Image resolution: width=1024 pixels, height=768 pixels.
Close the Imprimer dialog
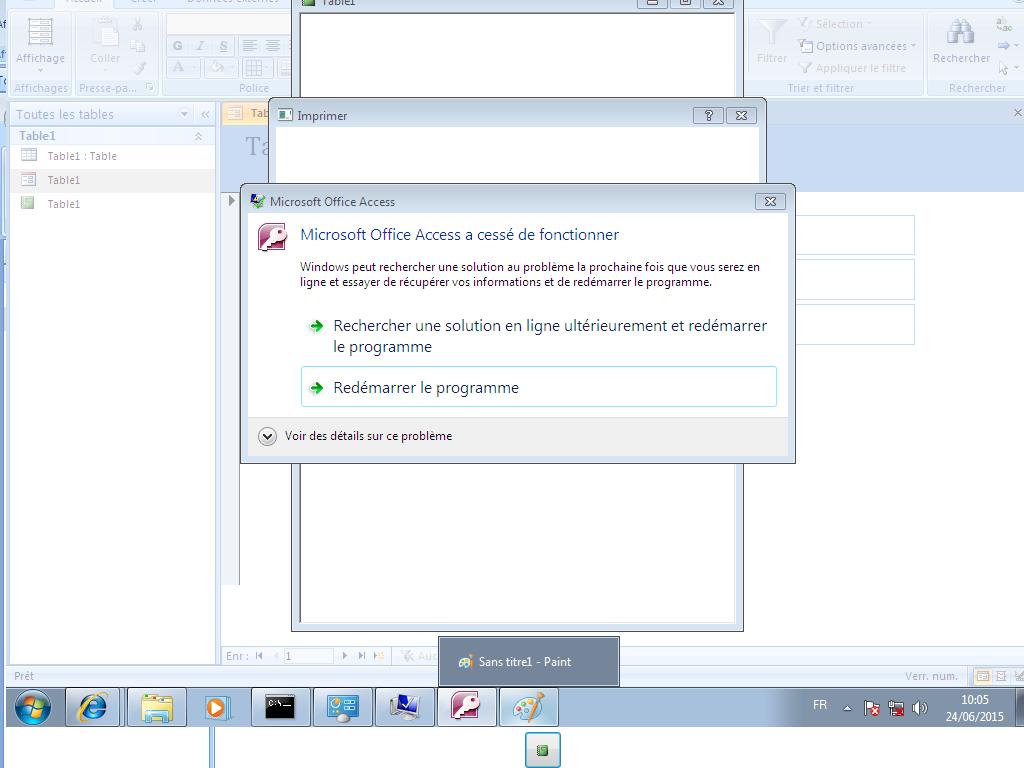pos(741,116)
